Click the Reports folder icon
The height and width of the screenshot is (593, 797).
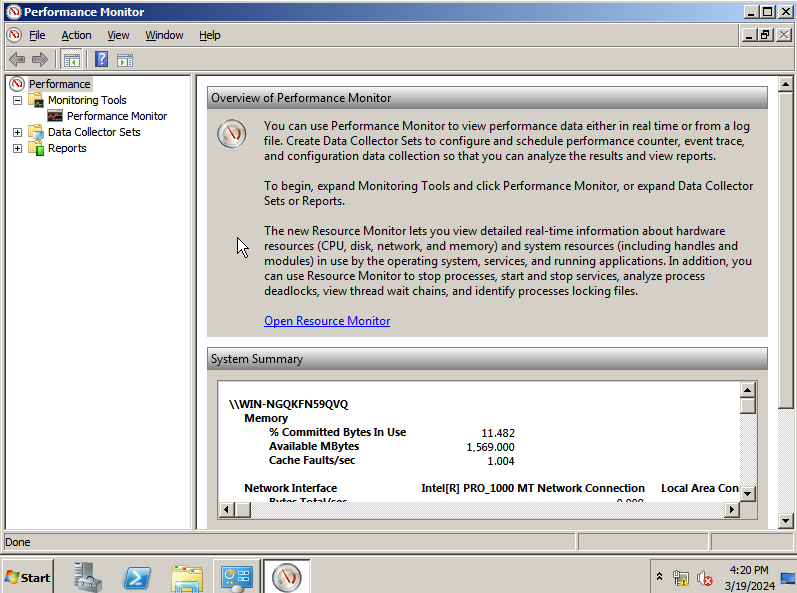coord(36,148)
